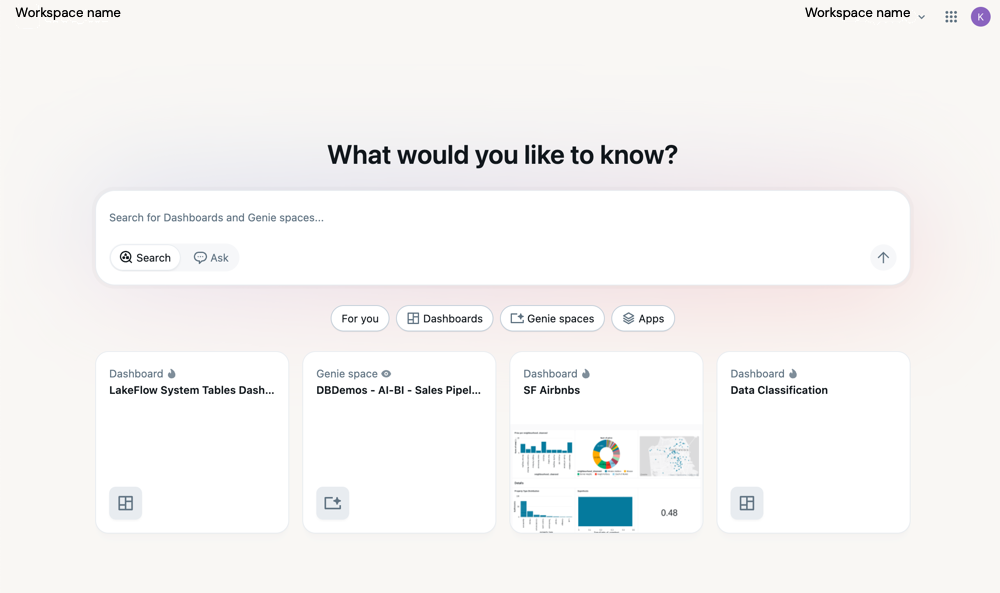Image resolution: width=1000 pixels, height=593 pixels.
Task: Focus the Search for Dashboards and Genie spaces field
Action: 503,217
